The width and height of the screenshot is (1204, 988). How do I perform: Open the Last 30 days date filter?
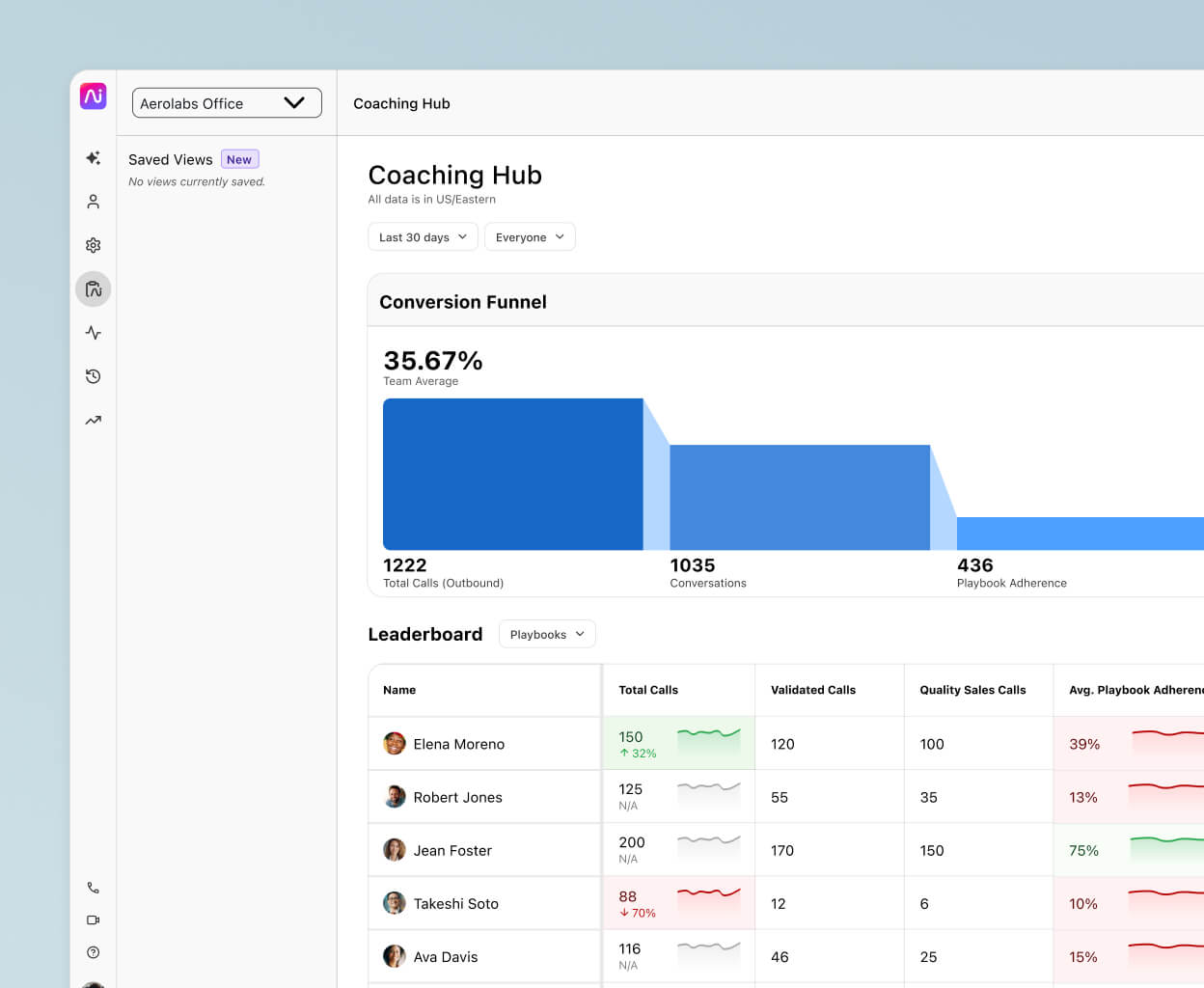(423, 236)
